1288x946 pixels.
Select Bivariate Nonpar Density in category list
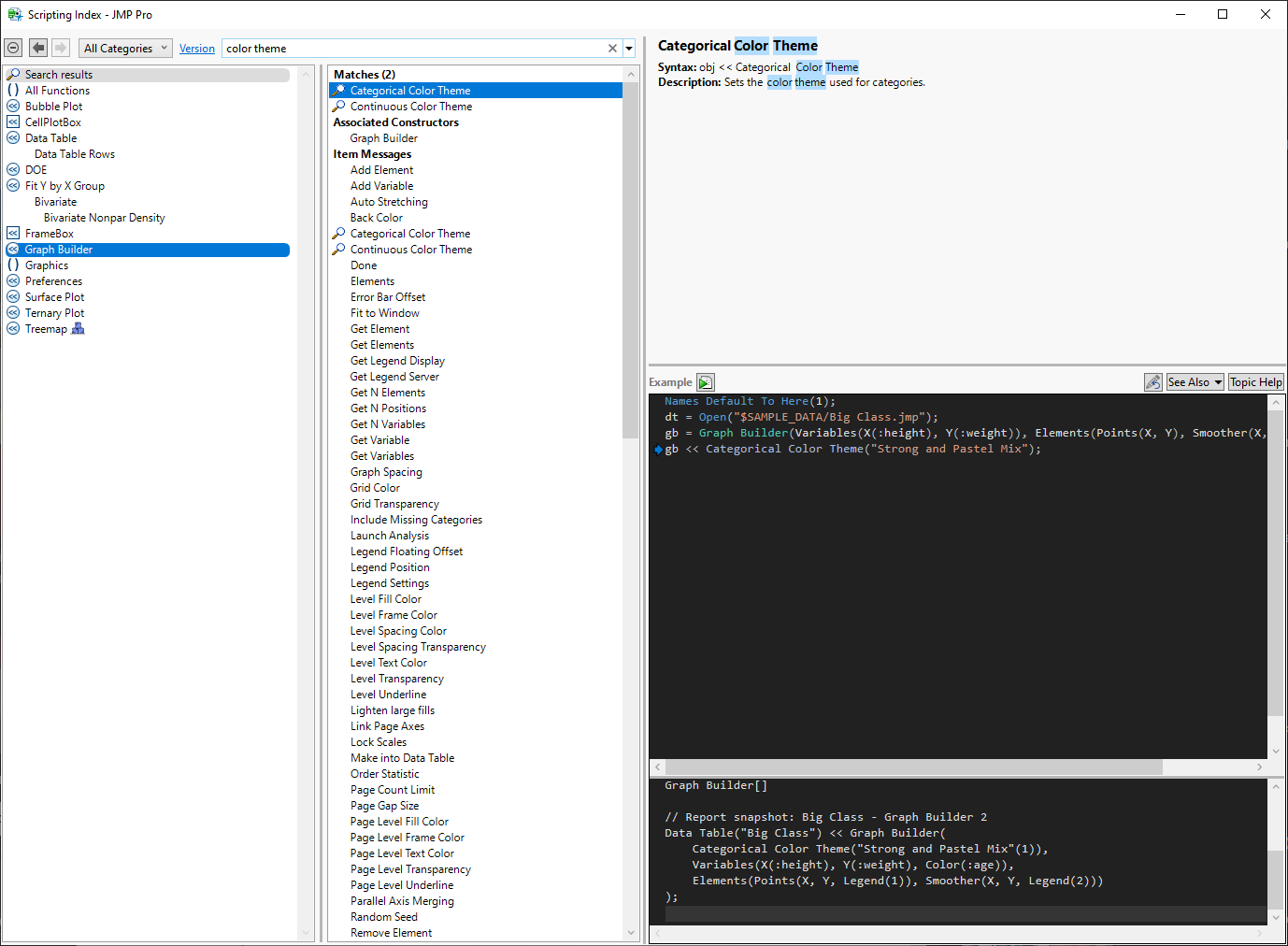click(x=104, y=218)
